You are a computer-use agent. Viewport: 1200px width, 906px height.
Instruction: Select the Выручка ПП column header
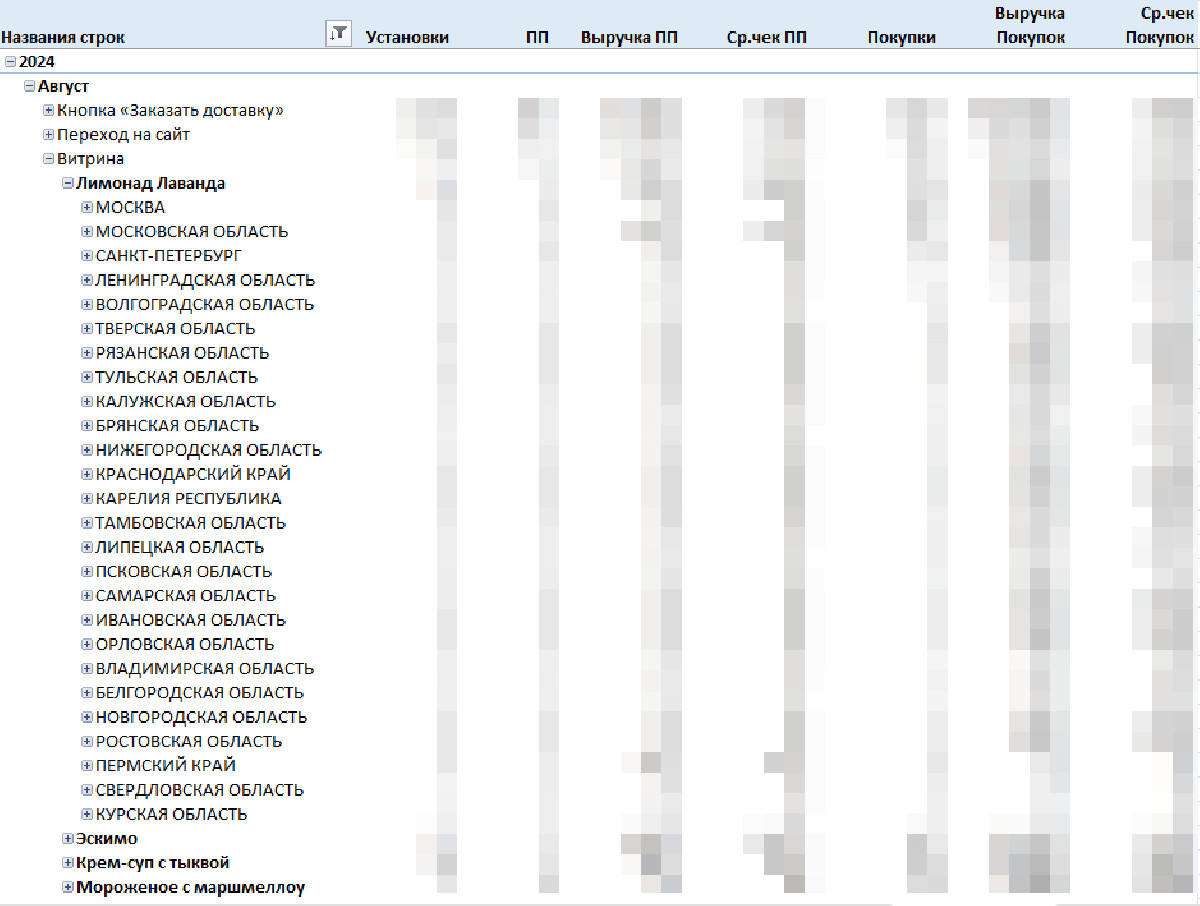tap(628, 38)
